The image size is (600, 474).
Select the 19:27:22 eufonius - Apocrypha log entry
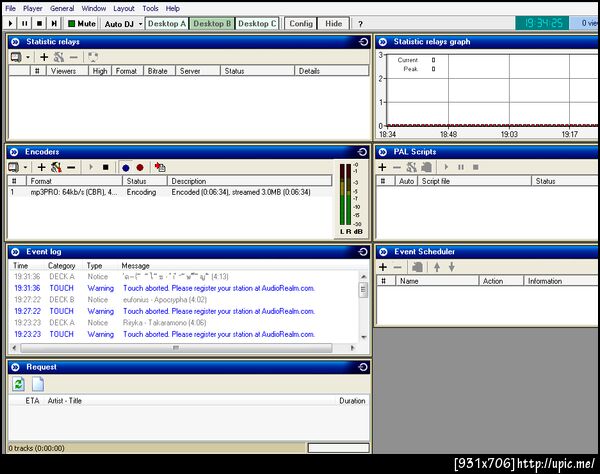click(184, 300)
